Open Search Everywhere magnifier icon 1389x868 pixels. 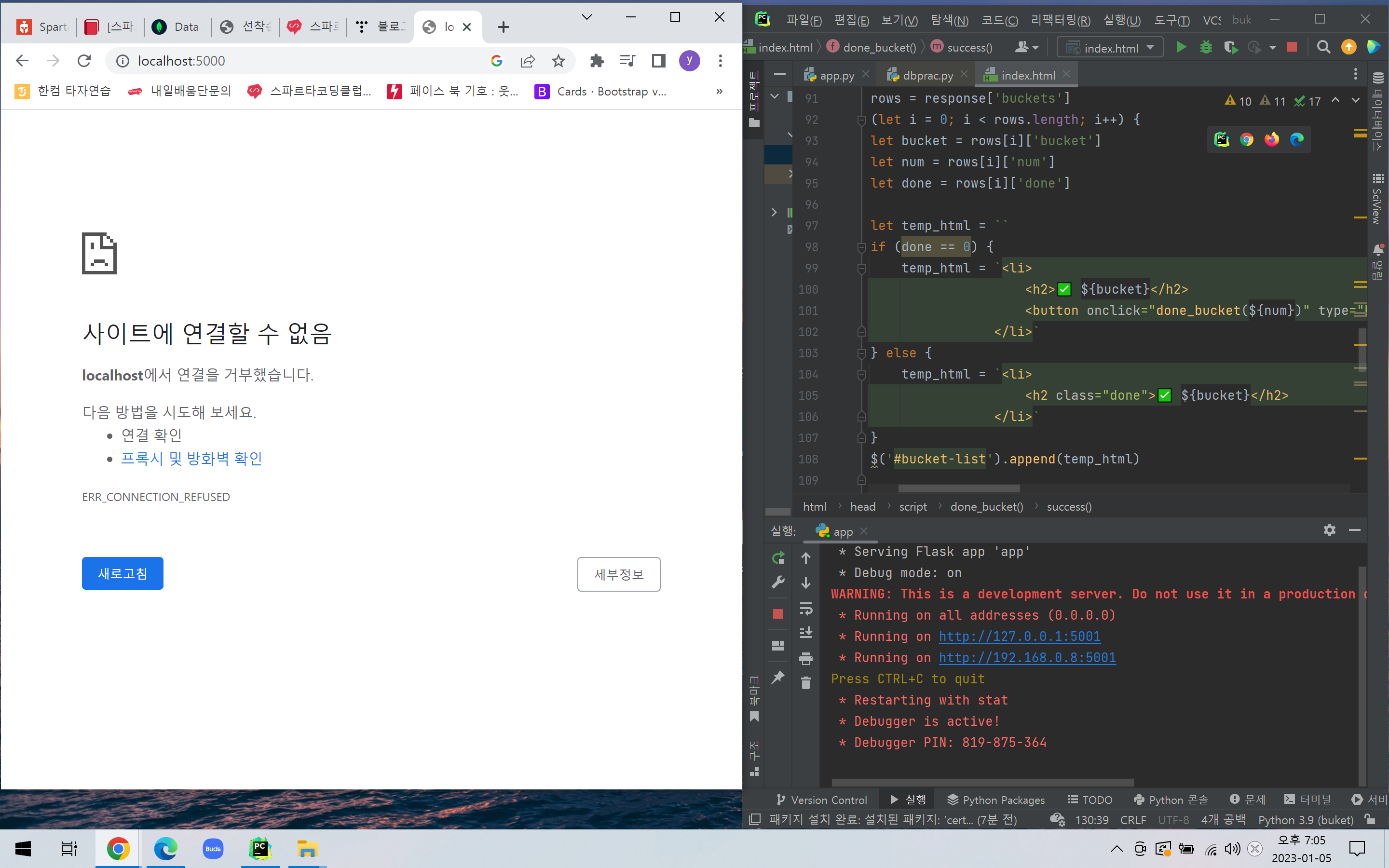pyautogui.click(x=1323, y=47)
